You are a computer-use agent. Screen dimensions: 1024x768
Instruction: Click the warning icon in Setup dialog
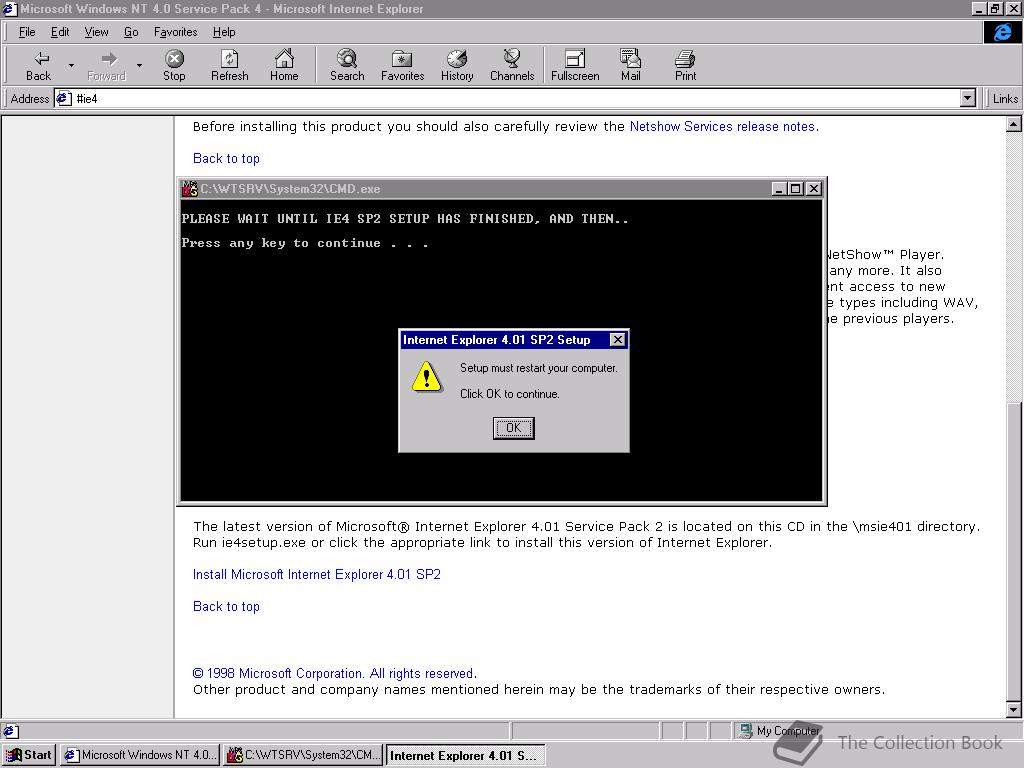coord(427,377)
